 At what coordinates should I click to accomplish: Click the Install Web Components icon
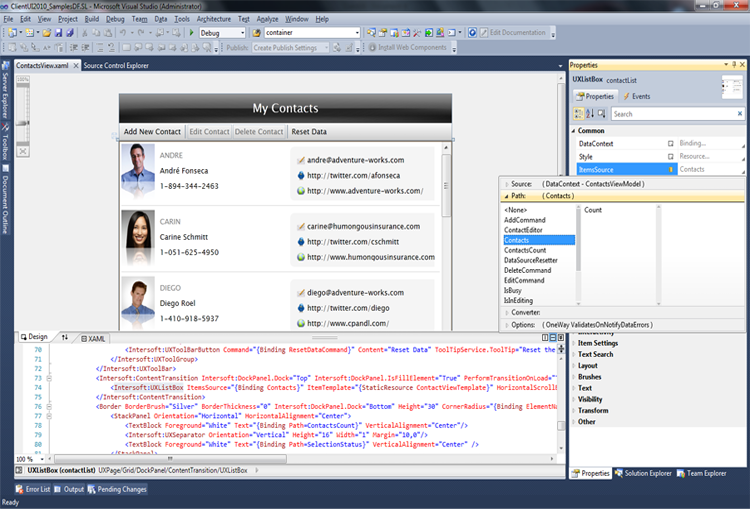point(372,47)
